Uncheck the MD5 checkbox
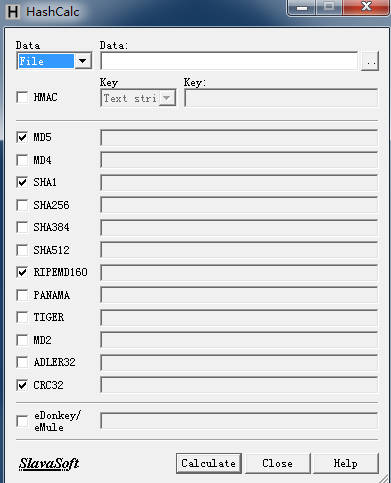This screenshot has height=483, width=391. tap(22, 137)
